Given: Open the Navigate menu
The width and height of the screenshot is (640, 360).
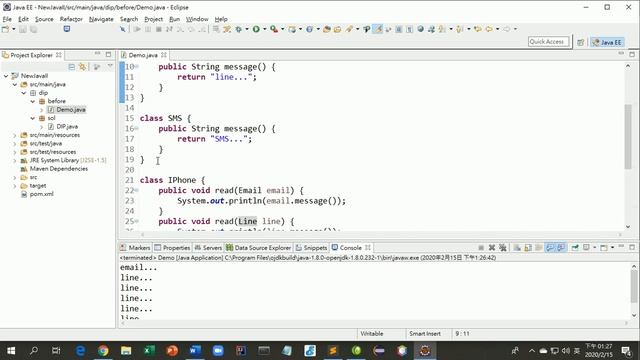Looking at the screenshot, I should click(101, 19).
